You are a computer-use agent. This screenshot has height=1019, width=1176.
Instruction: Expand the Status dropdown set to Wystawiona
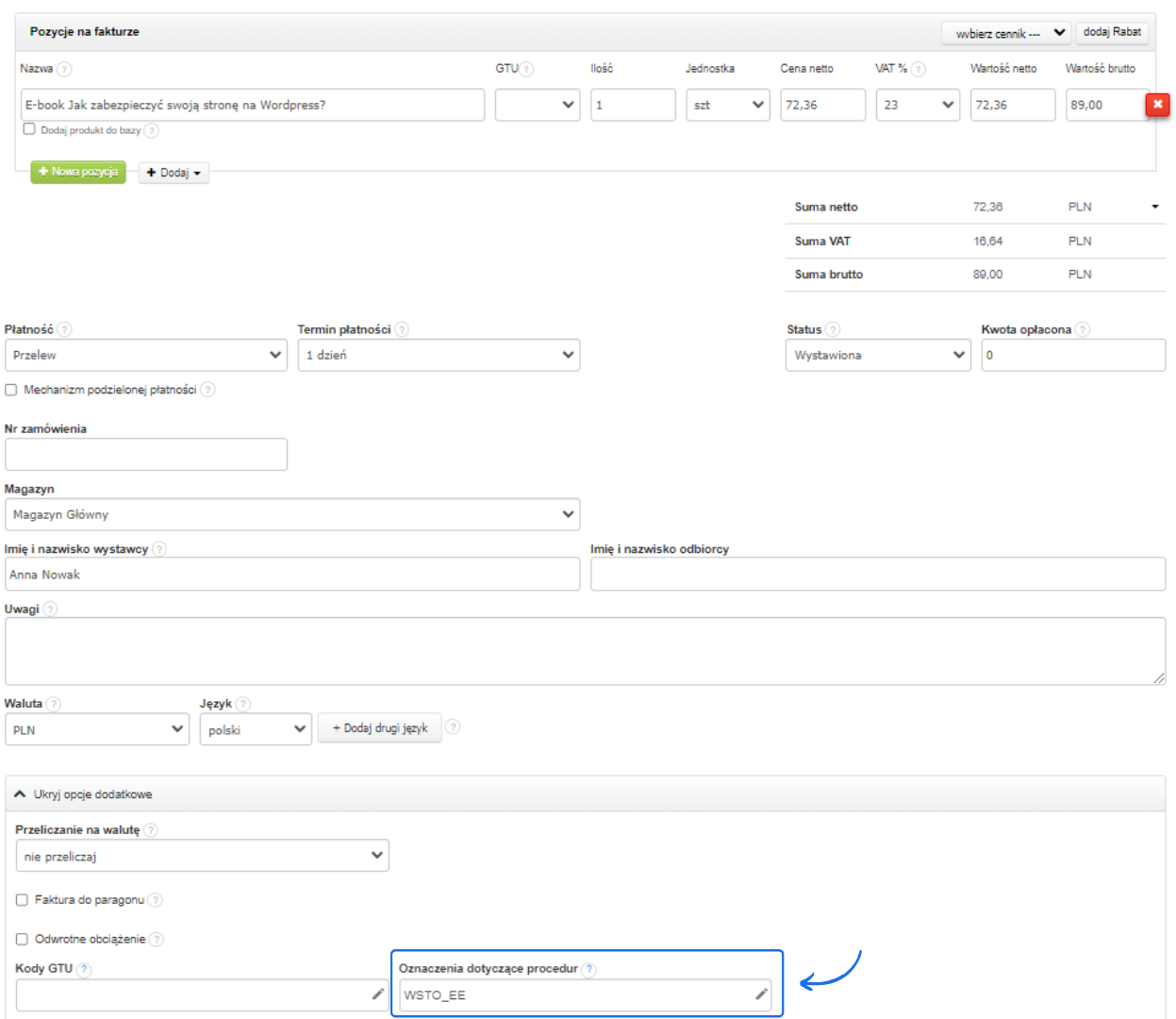877,356
